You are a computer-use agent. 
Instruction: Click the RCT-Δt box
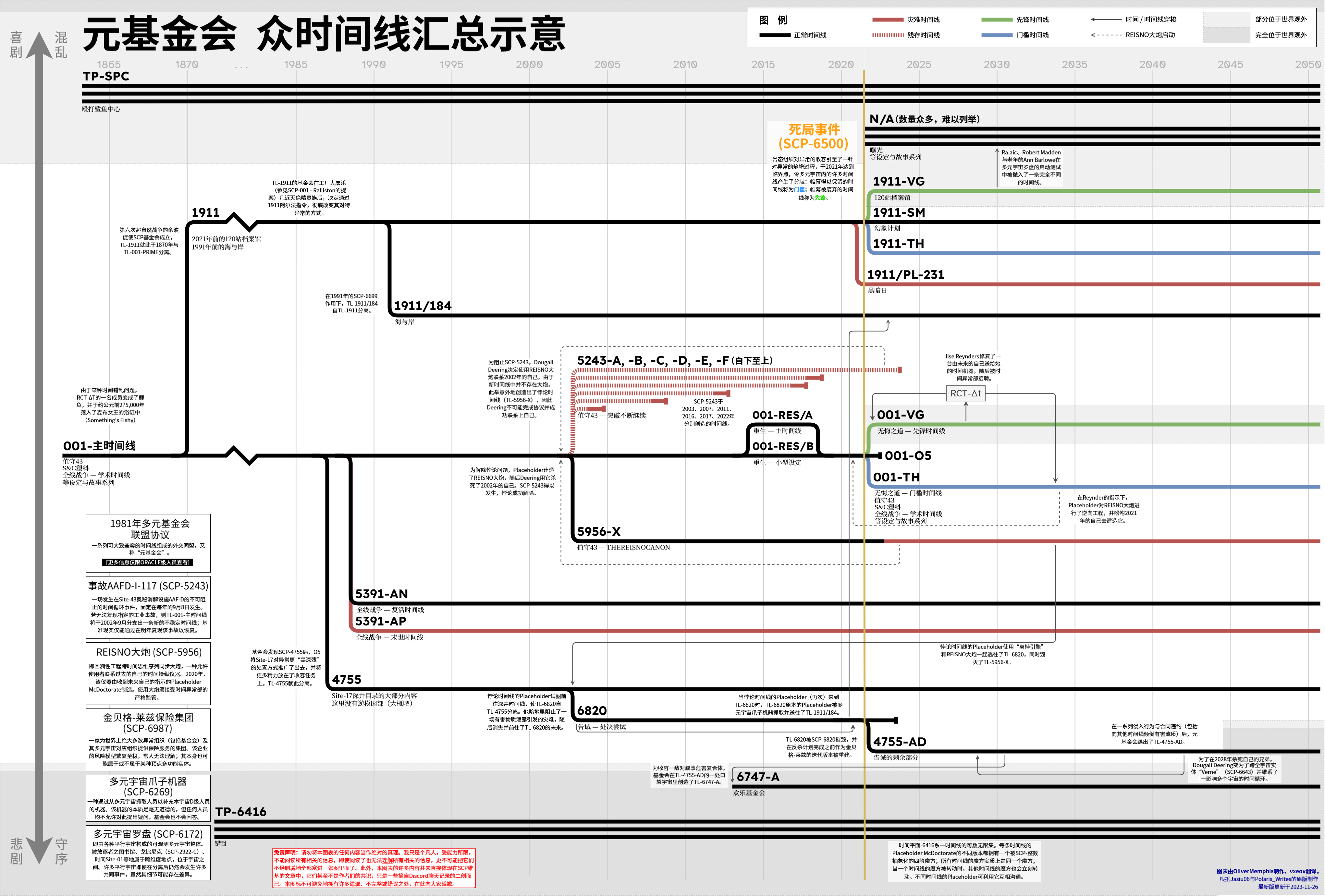click(965, 393)
